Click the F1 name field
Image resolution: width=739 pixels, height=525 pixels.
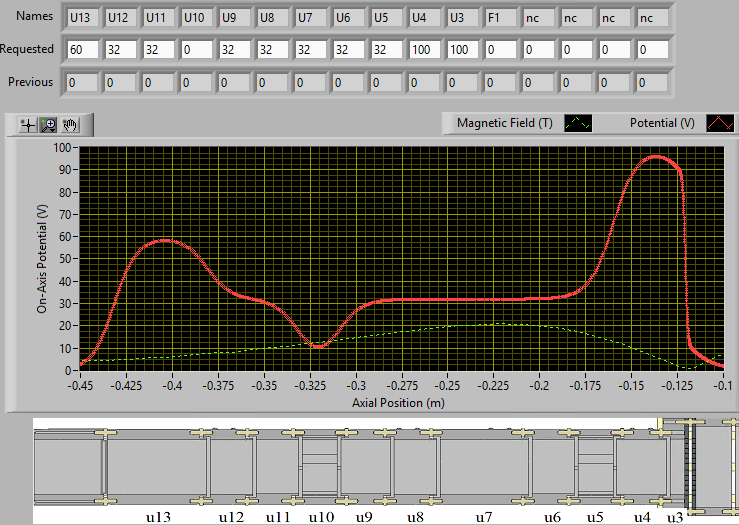click(x=501, y=18)
